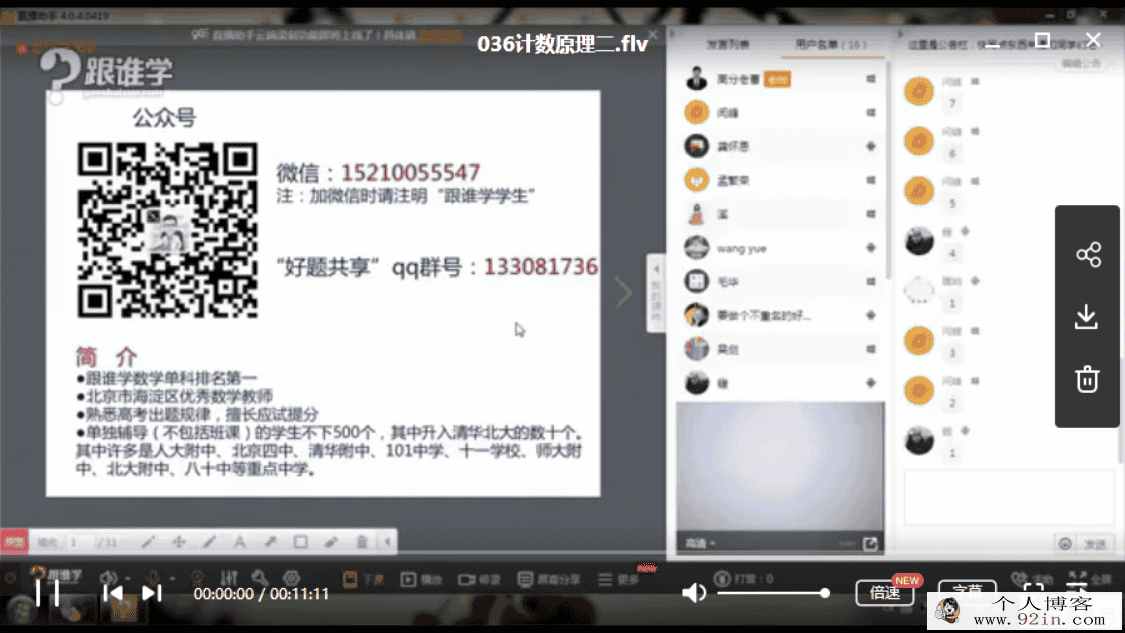
Task: Skip to the next video
Action: point(152,593)
